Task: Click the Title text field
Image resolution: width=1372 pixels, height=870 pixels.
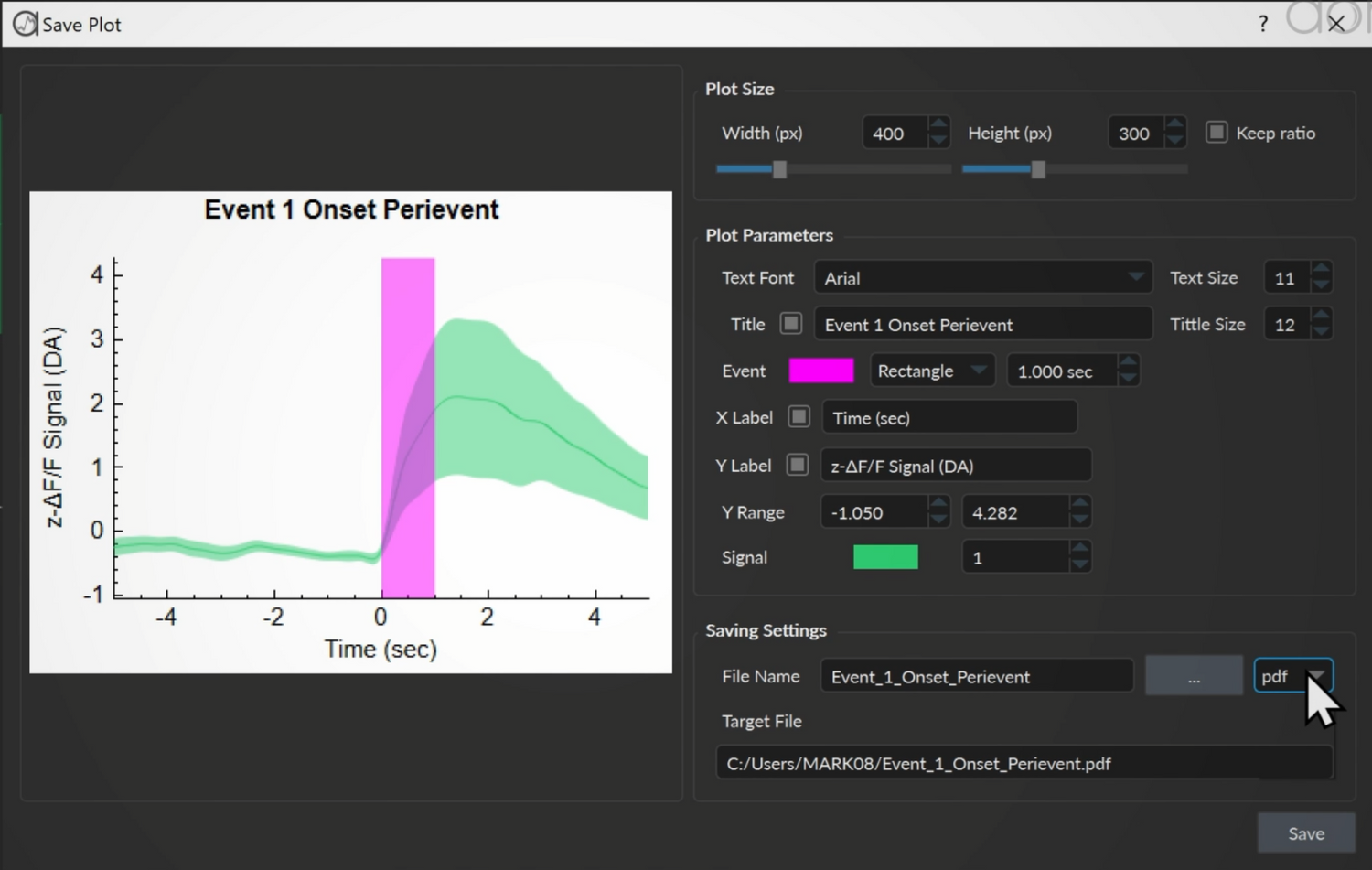Action: pos(982,325)
